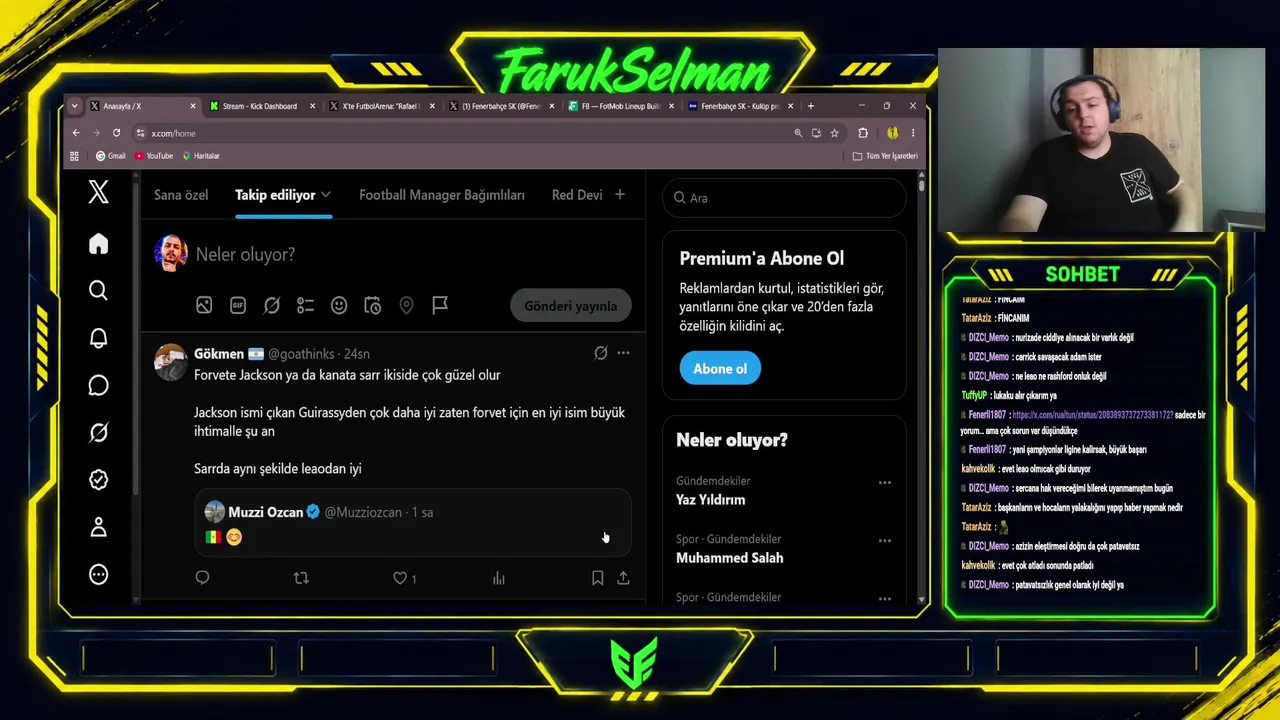The width and height of the screenshot is (1280, 720).
Task: Tag a location with the pin icon
Action: [x=406, y=305]
